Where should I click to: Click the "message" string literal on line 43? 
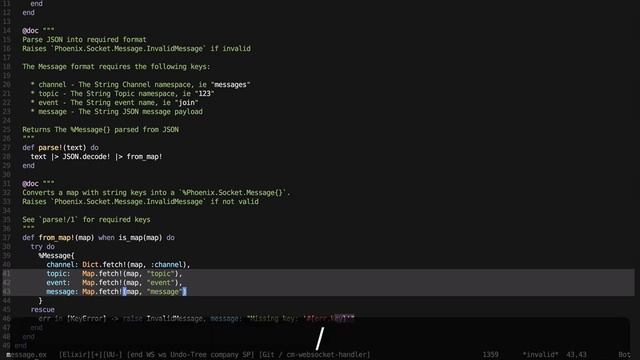164,291
